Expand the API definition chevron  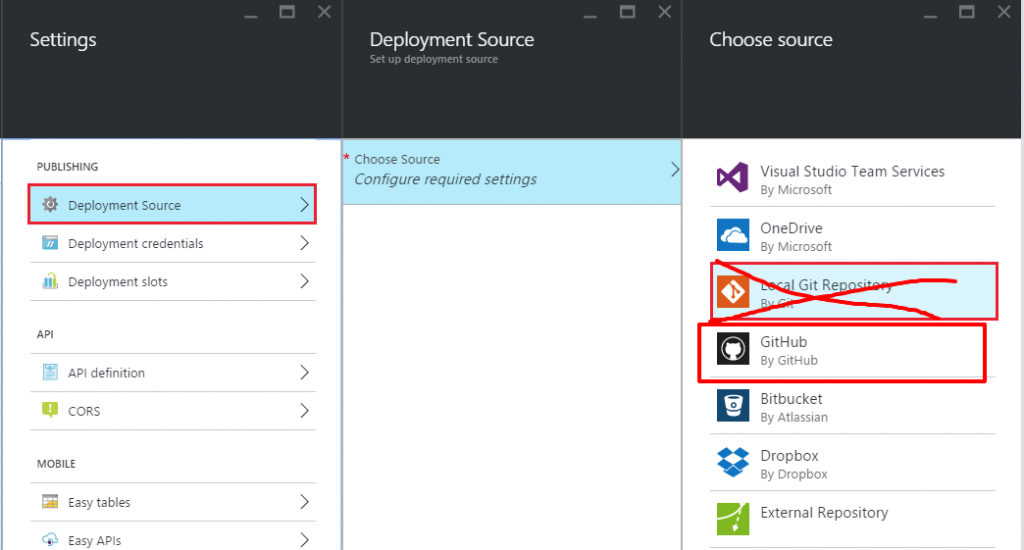pos(304,372)
